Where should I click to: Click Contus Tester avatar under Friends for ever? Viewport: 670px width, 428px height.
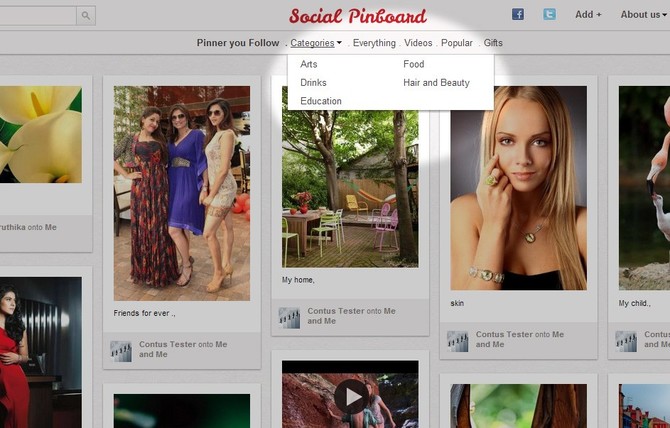121,352
